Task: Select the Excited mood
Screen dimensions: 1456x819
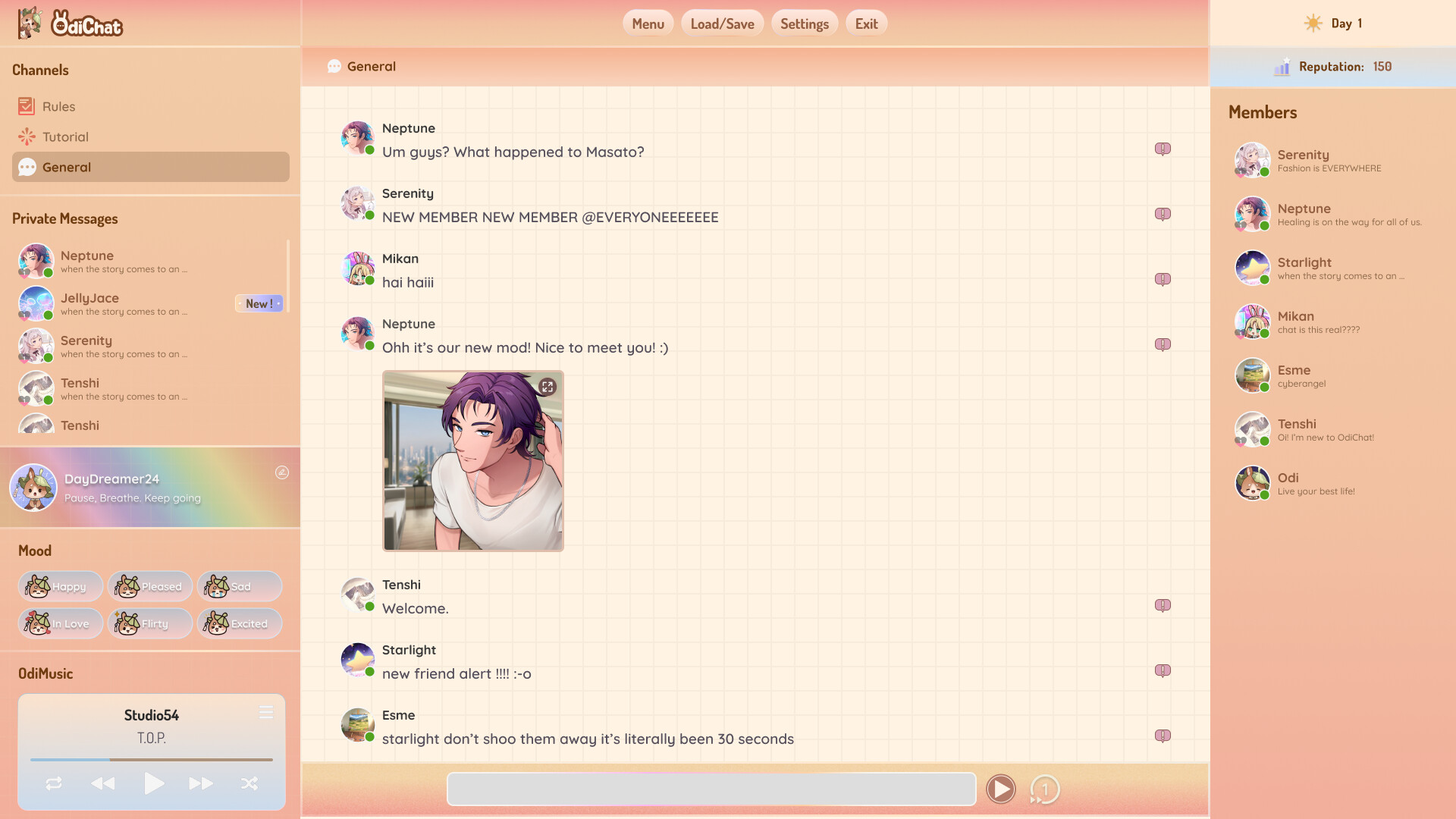Action: (x=240, y=623)
